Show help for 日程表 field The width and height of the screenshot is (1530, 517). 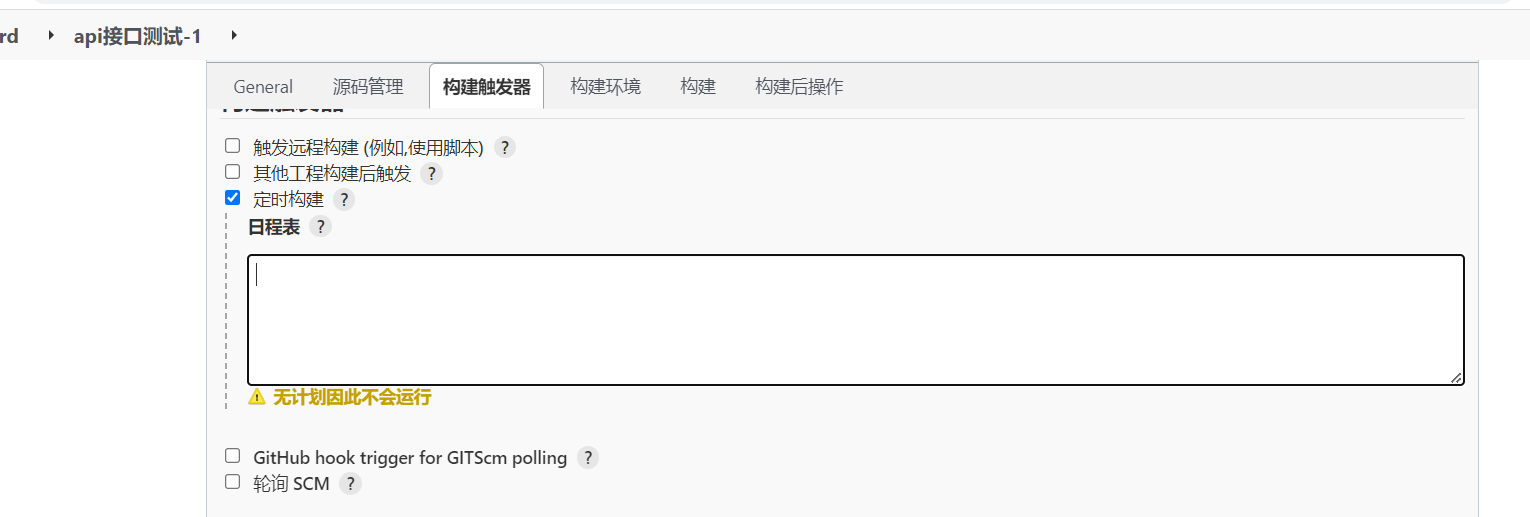point(320,227)
